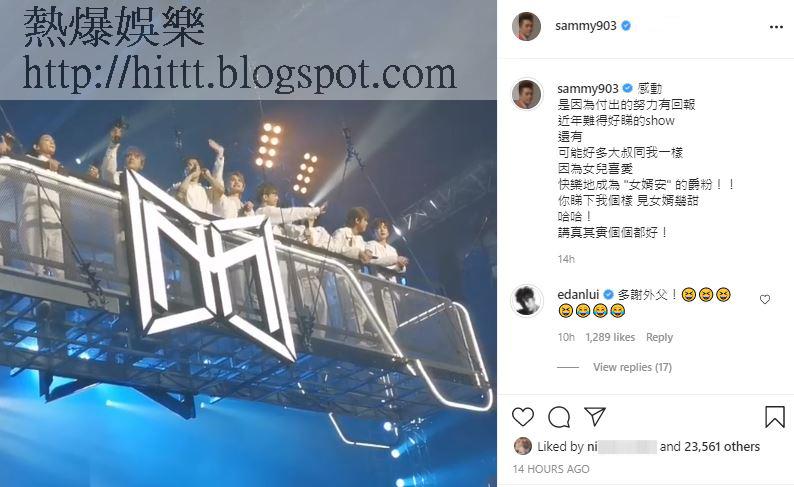Open the three-dot more options menu
Image resolution: width=794 pixels, height=487 pixels.
776,27
